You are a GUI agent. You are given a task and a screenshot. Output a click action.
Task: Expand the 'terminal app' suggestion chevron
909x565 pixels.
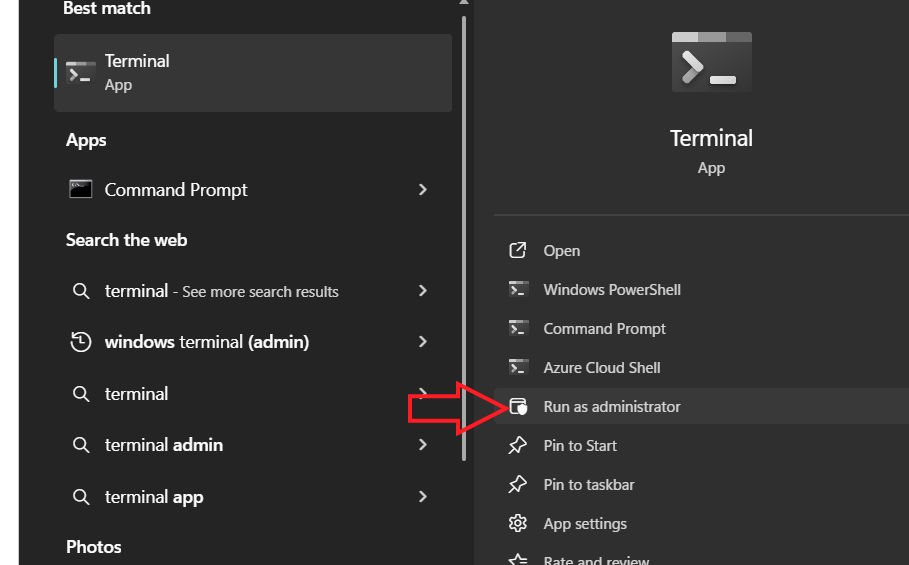pyautogui.click(x=423, y=497)
